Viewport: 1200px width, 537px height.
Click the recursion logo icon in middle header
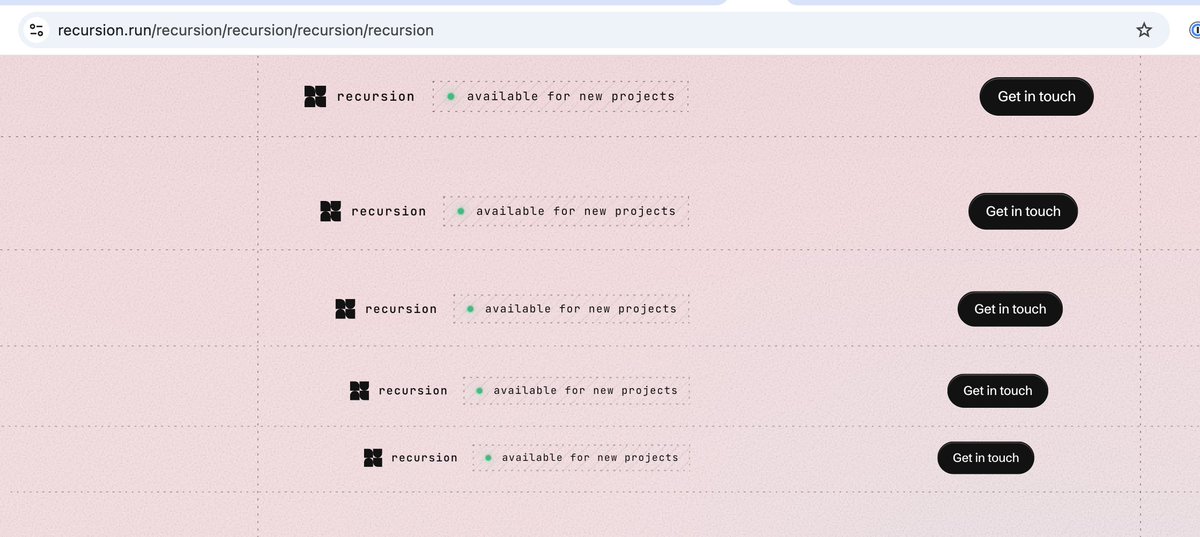(x=345, y=309)
